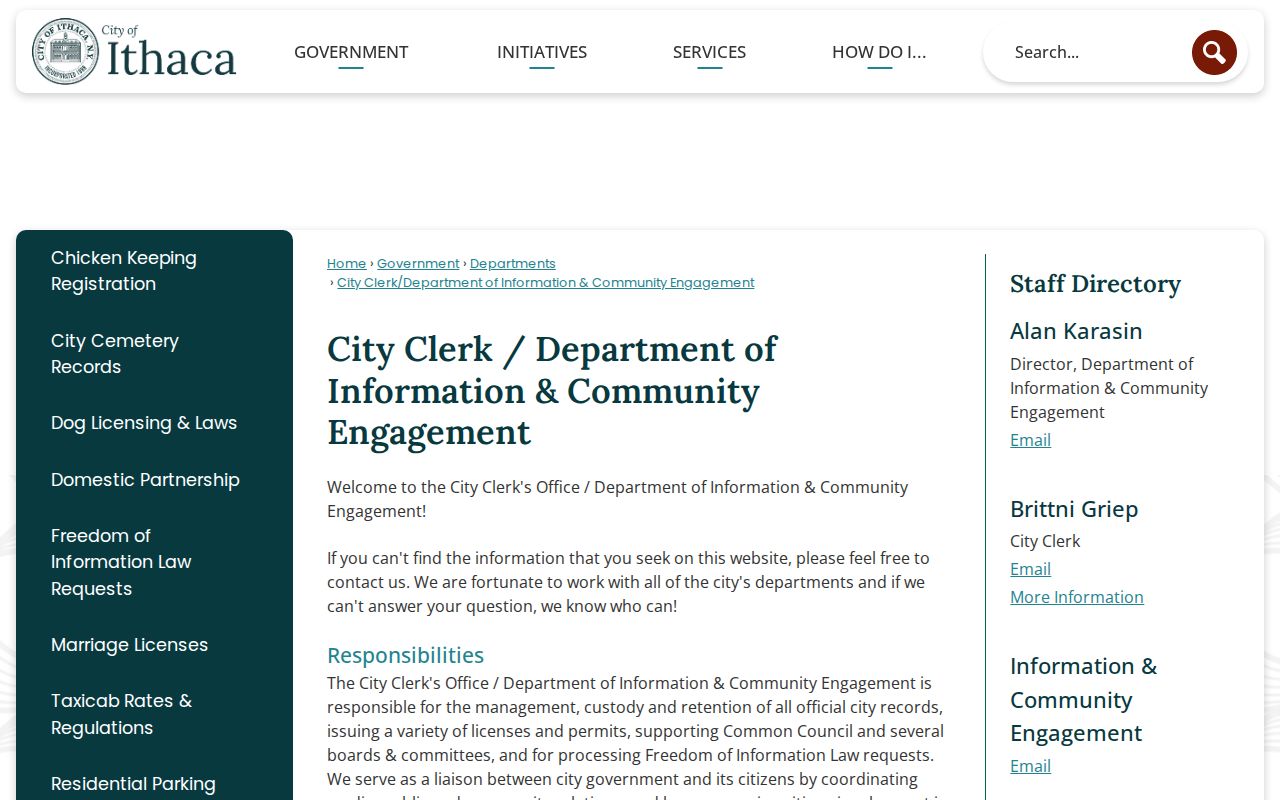Click the Information & Community Engagement directory heading

pyautogui.click(x=1083, y=699)
